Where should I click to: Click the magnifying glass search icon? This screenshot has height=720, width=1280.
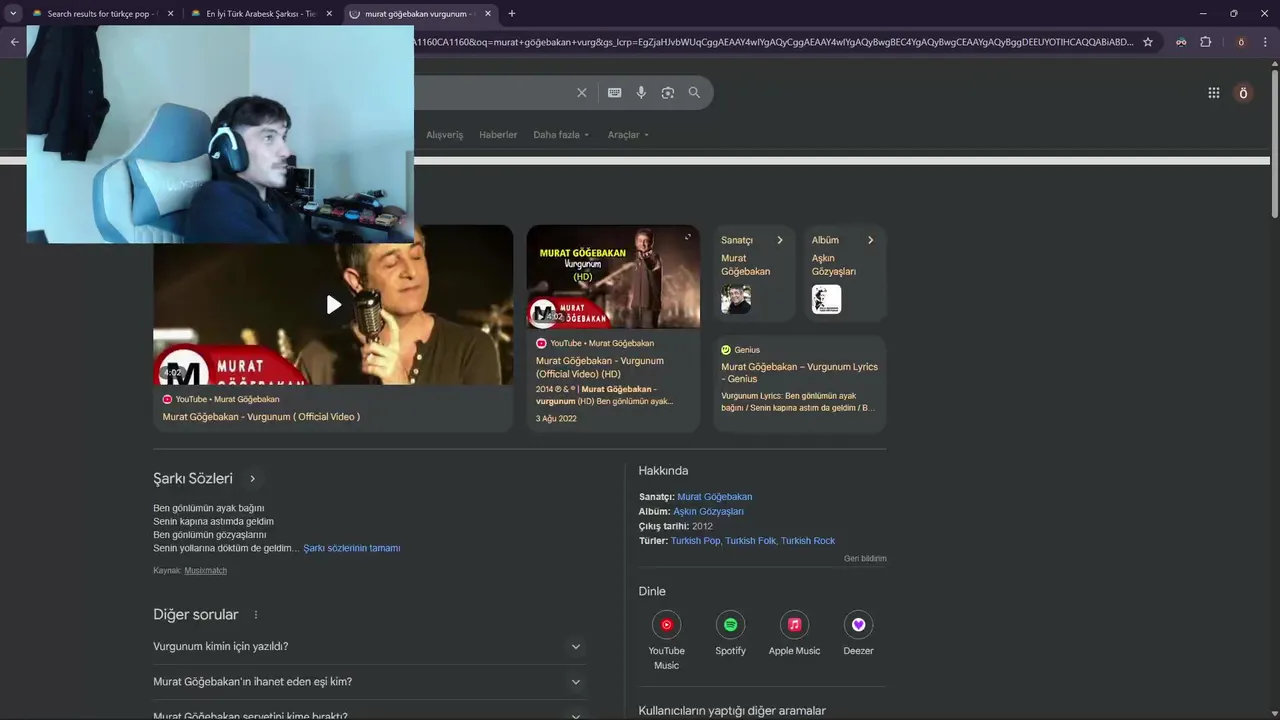click(x=694, y=93)
